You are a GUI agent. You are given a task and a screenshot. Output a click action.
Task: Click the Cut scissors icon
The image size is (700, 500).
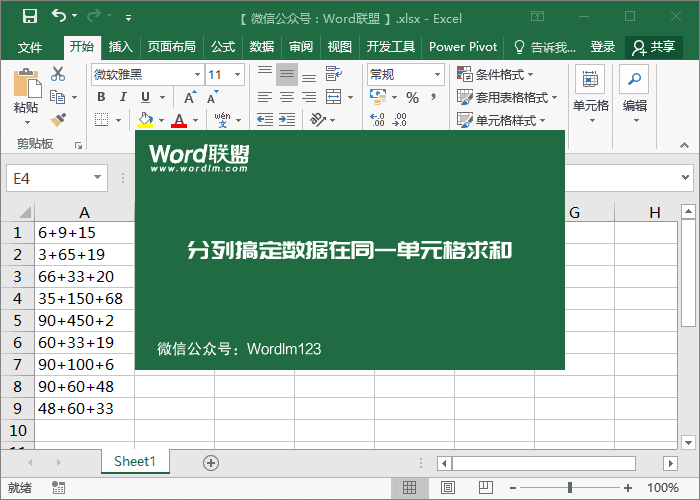pos(58,74)
